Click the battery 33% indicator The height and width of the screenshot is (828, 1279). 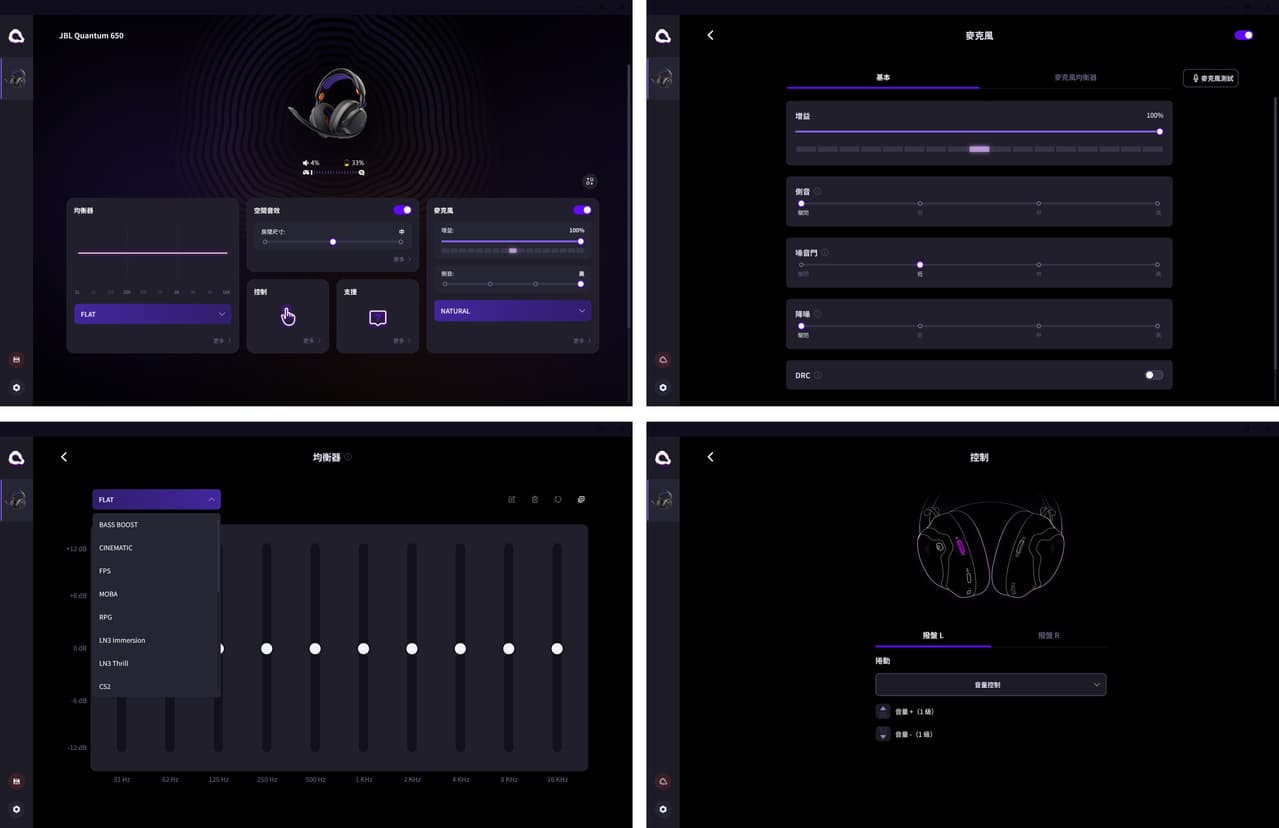point(354,162)
